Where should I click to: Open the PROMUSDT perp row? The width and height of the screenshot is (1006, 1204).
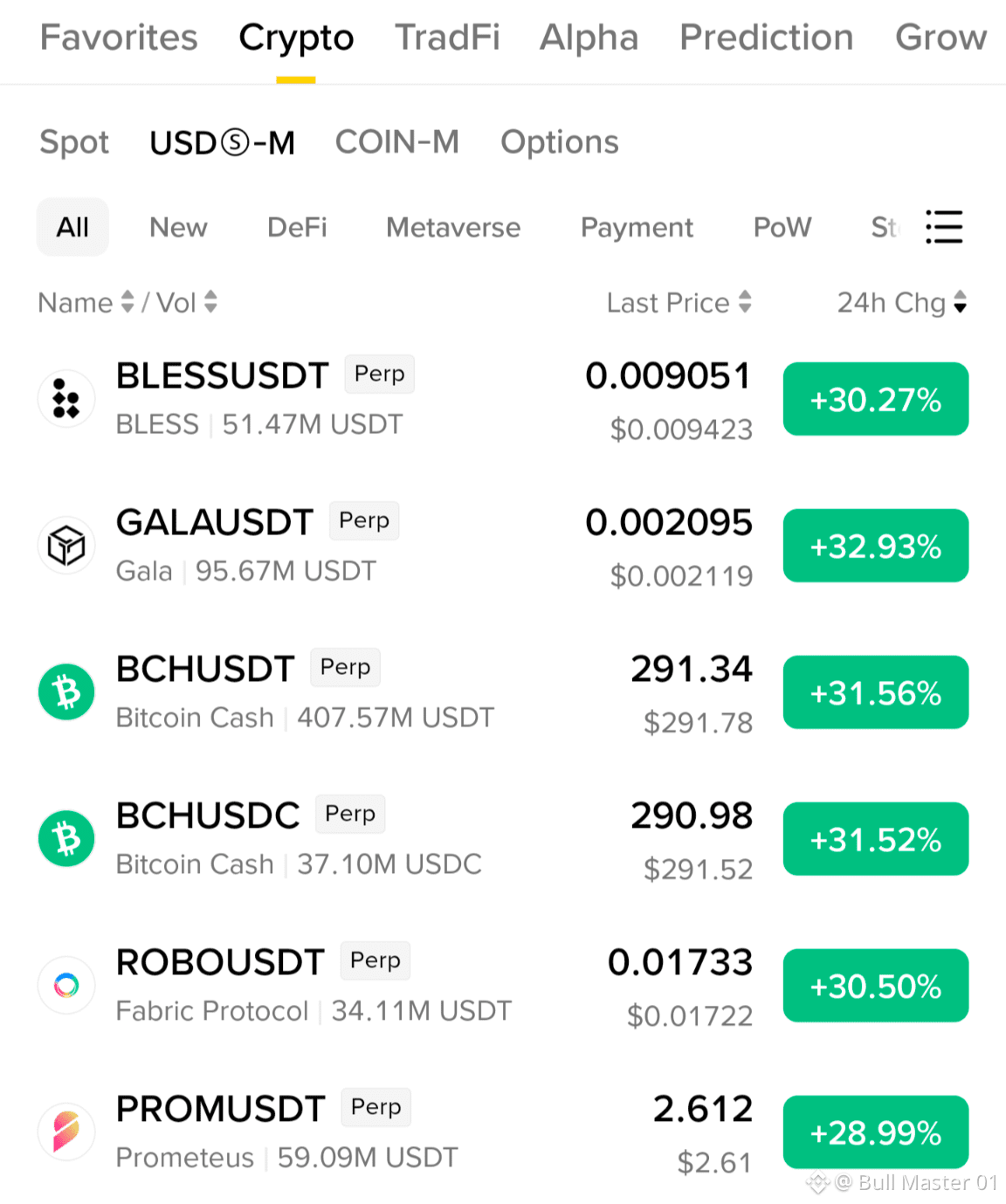pyautogui.click(x=503, y=1132)
